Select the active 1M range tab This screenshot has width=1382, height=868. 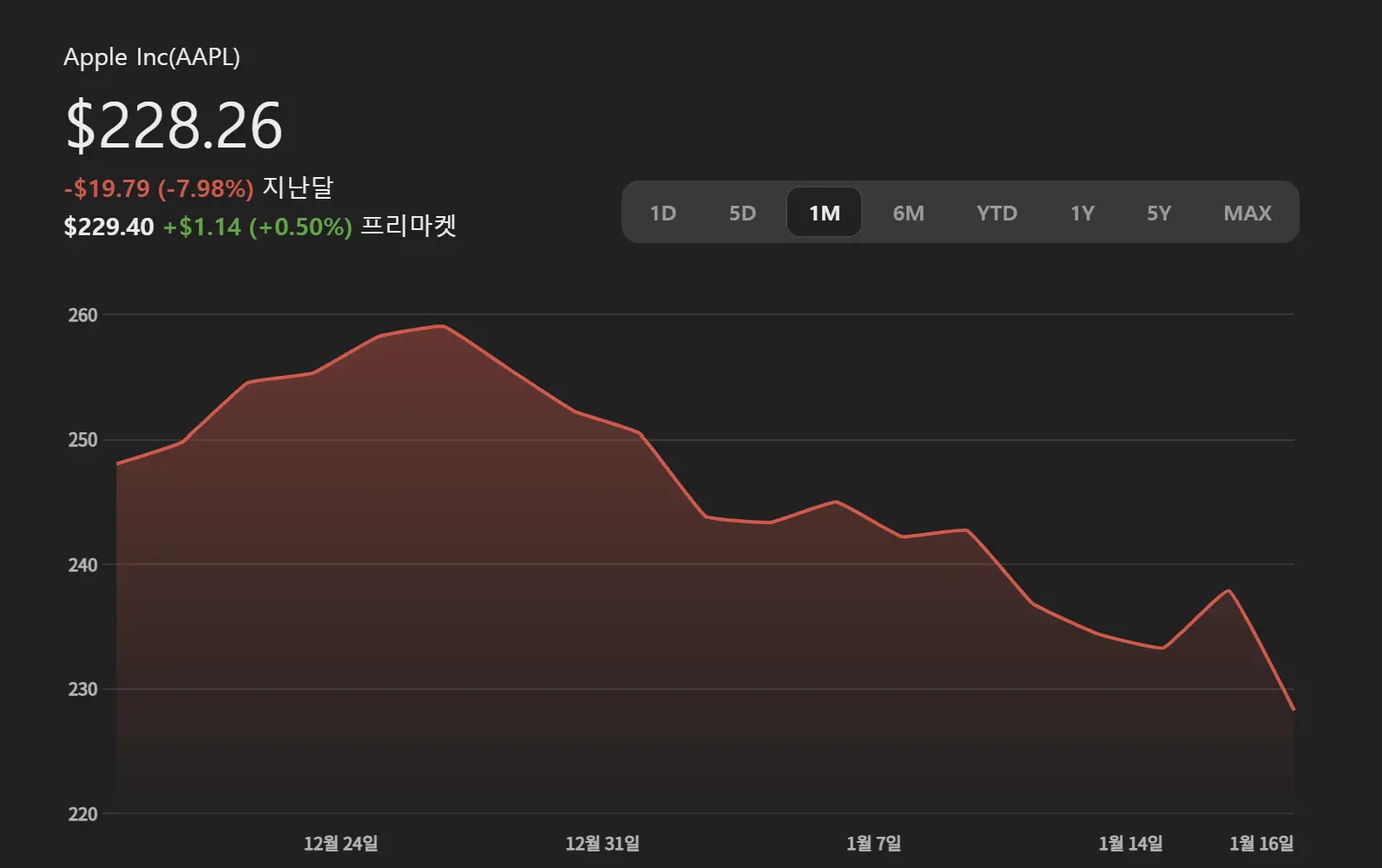coord(825,213)
